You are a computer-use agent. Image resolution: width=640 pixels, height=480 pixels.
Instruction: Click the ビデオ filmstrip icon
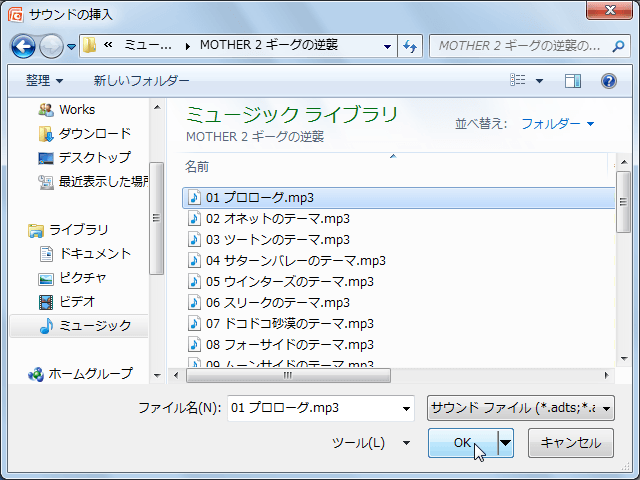click(46, 302)
